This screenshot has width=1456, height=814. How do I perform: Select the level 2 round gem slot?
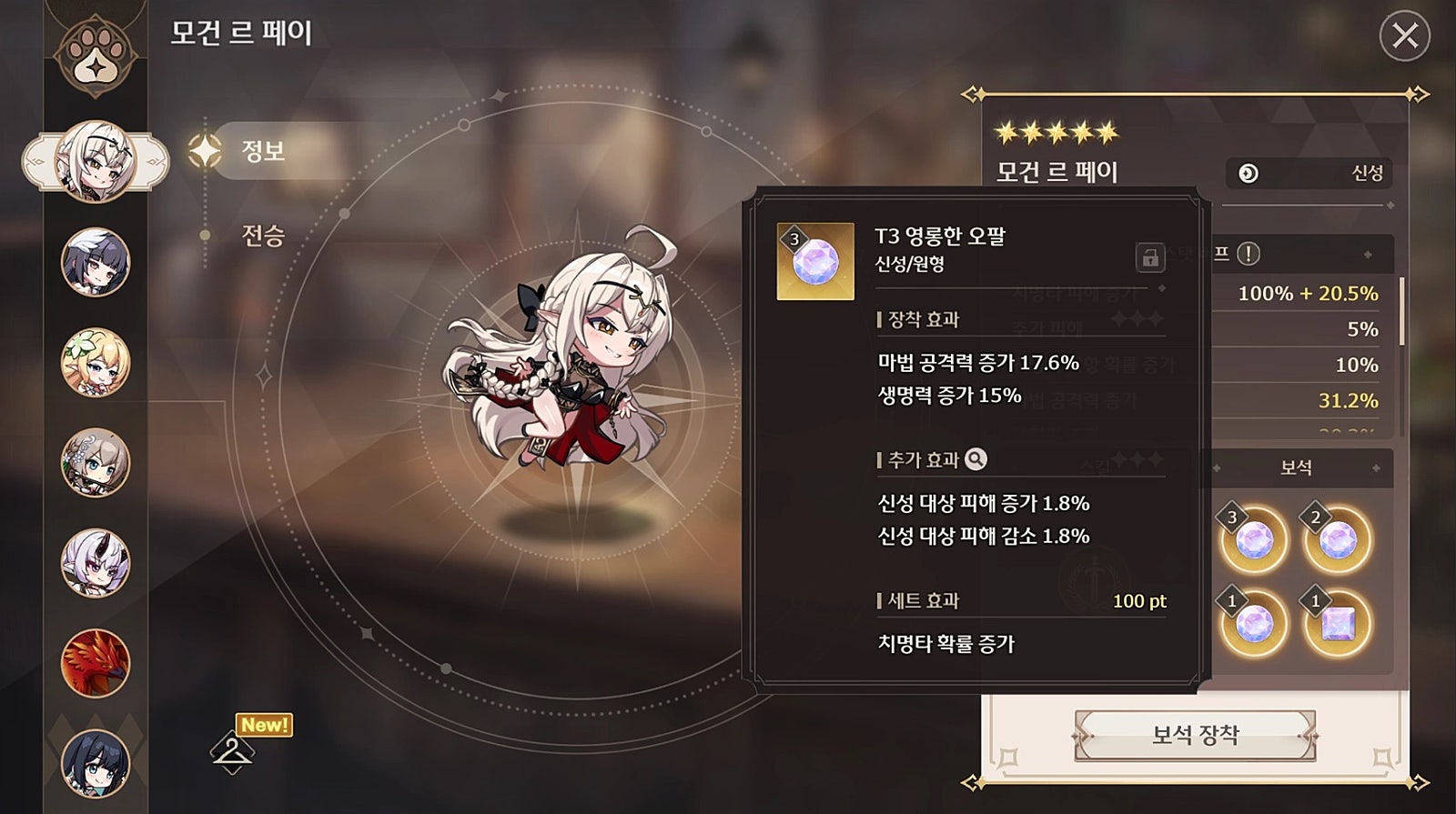point(1337,539)
